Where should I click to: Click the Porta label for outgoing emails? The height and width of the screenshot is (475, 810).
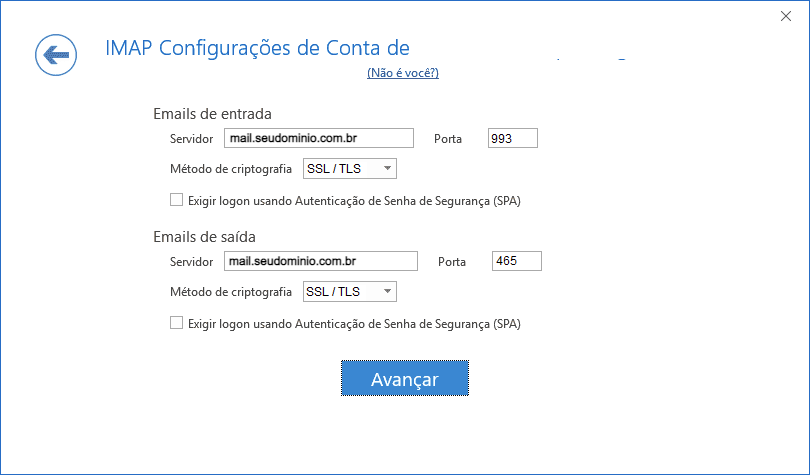point(452,262)
